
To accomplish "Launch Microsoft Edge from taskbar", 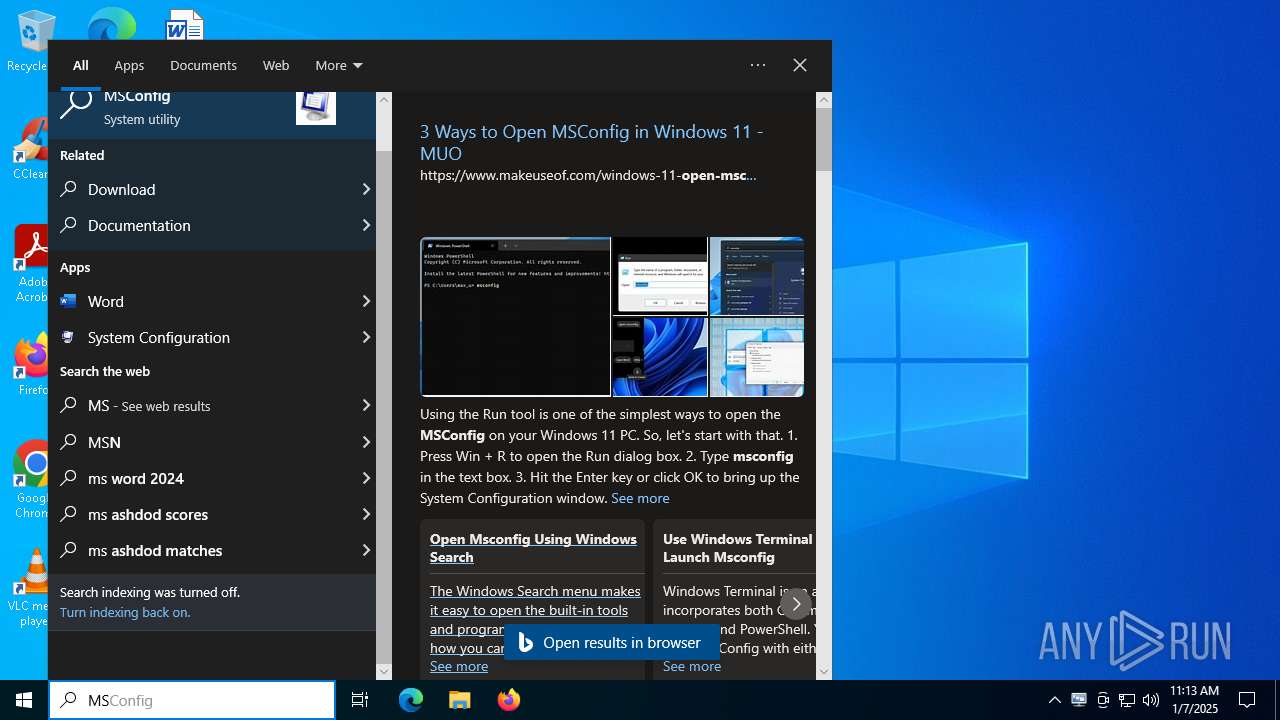I will click(x=411, y=700).
